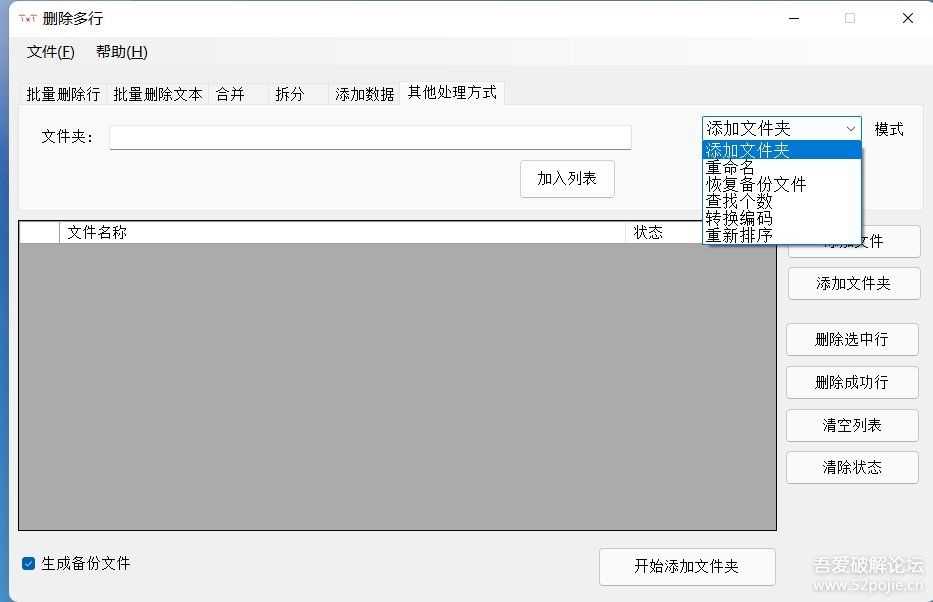Open the 模式 dropdown arrow

click(x=851, y=128)
